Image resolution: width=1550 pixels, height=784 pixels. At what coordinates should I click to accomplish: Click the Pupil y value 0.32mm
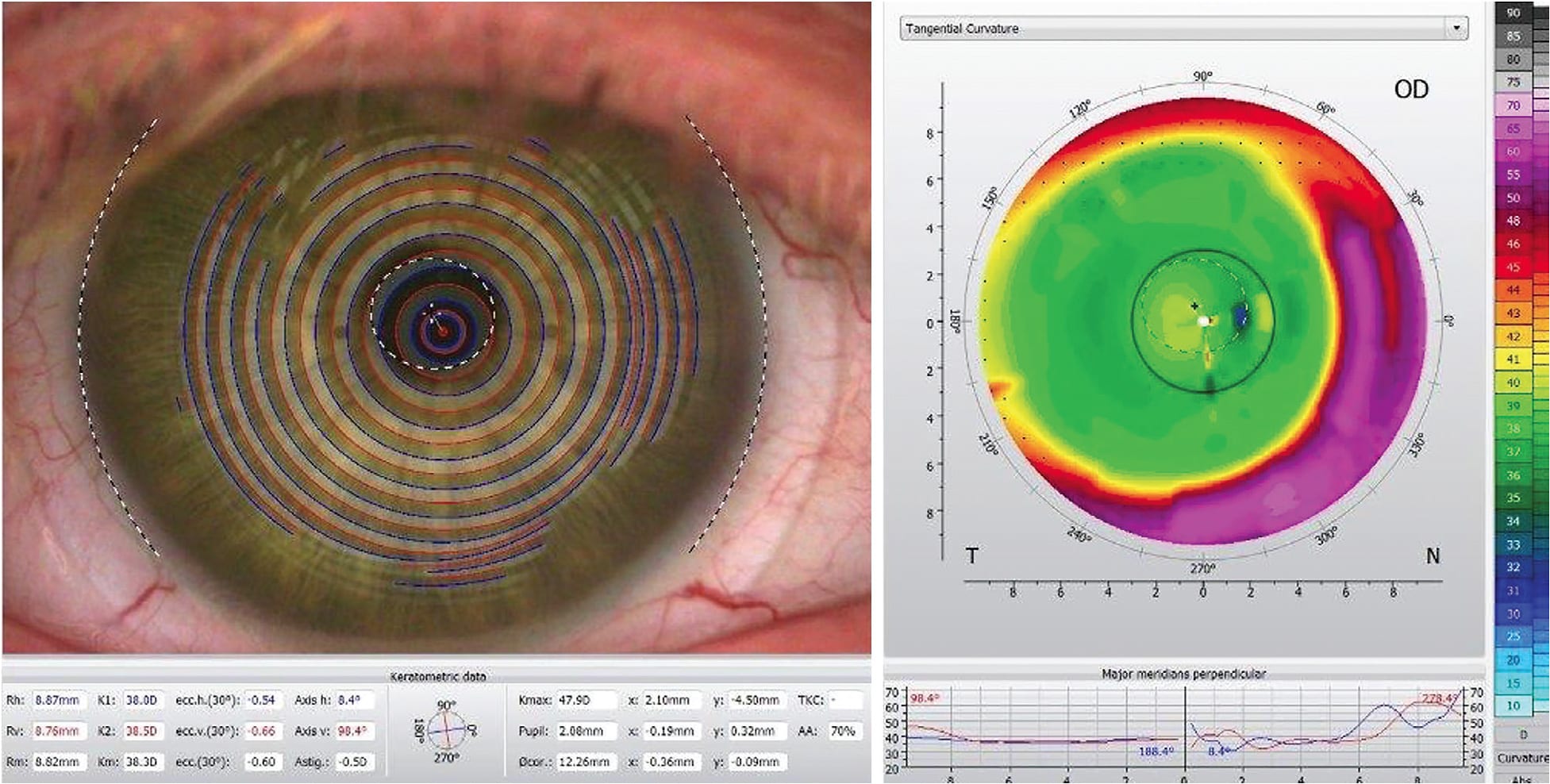click(x=756, y=731)
